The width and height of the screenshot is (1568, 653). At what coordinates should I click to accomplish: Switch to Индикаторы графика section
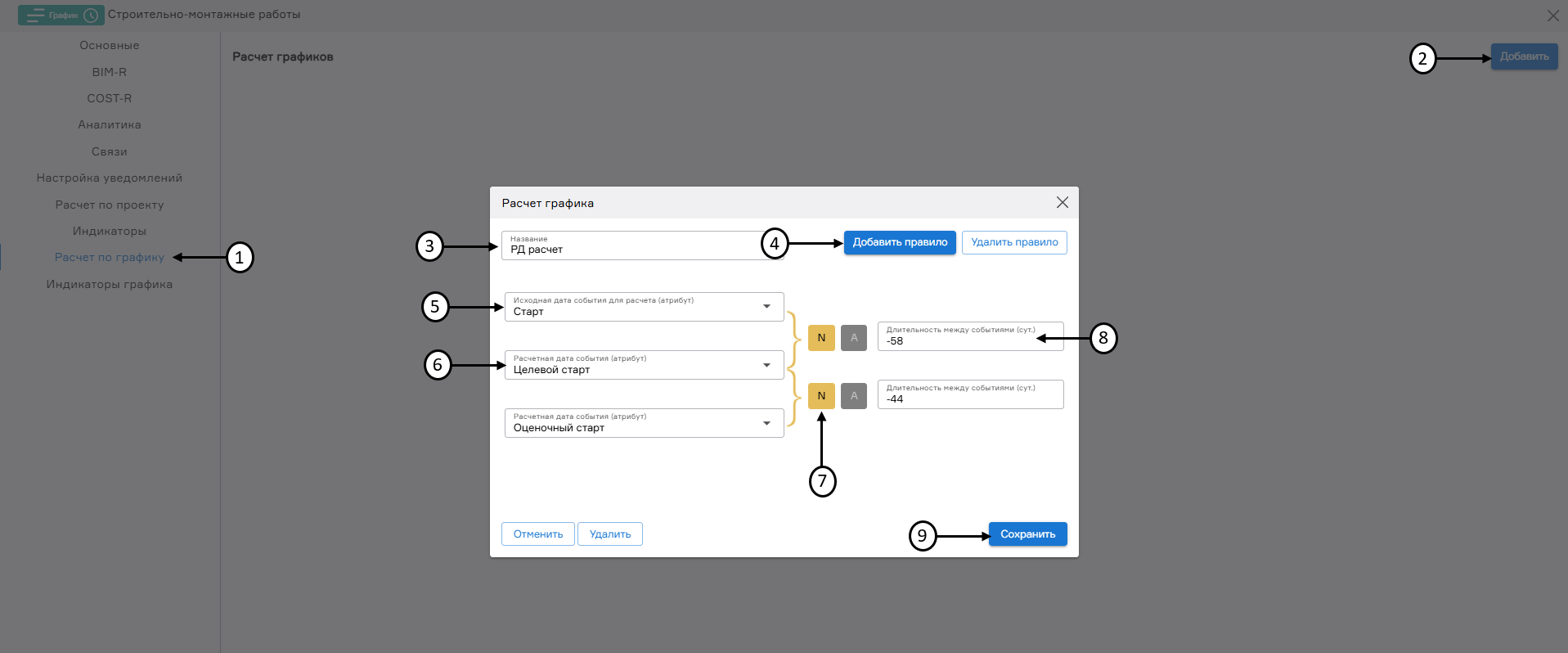tap(110, 284)
